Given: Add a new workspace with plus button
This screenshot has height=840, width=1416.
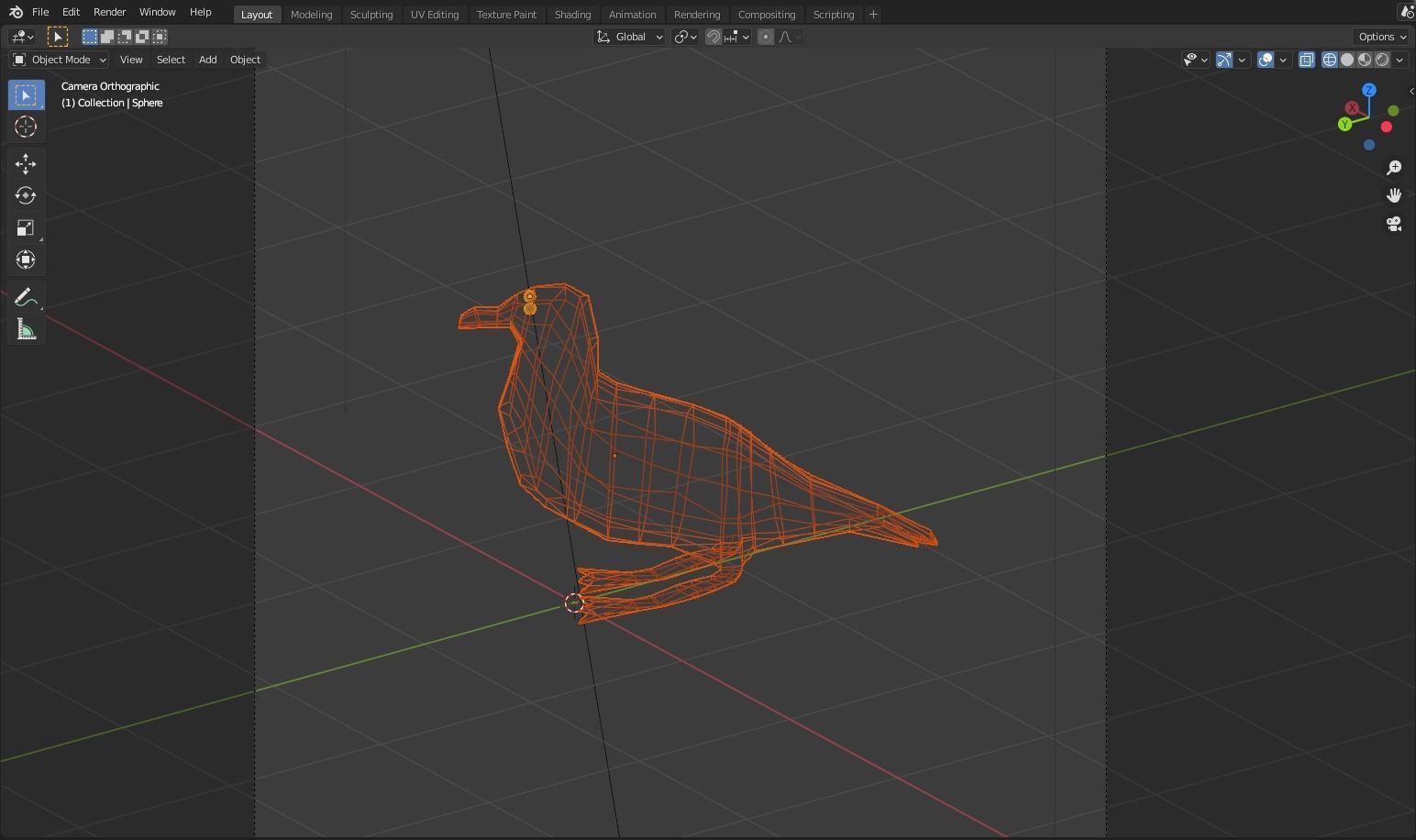Looking at the screenshot, I should (x=873, y=14).
